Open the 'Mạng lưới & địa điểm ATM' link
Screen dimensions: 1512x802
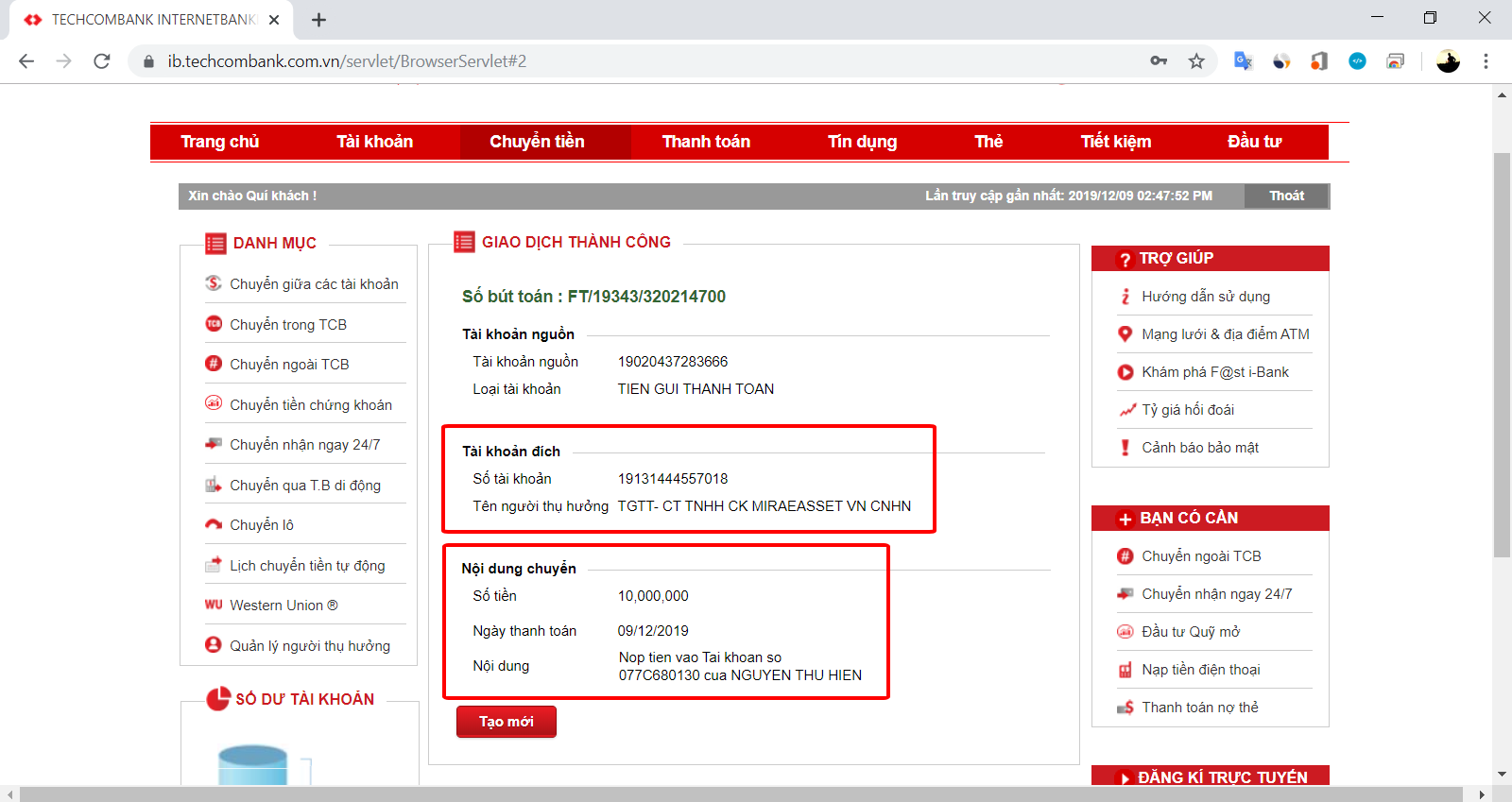tap(1226, 334)
